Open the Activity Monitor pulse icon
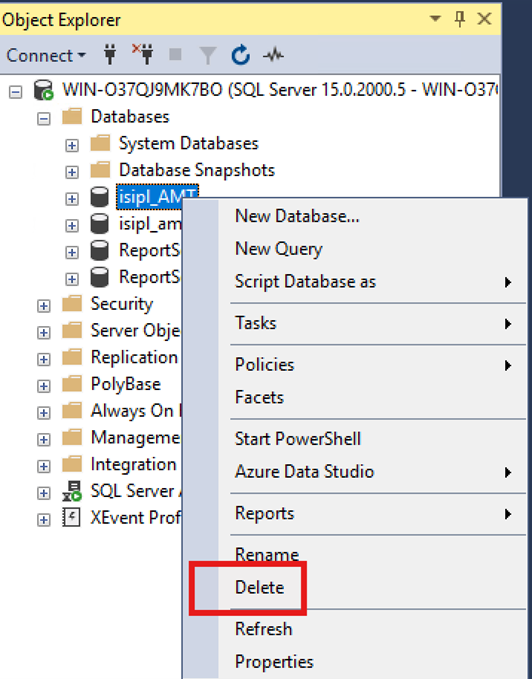 pos(274,55)
